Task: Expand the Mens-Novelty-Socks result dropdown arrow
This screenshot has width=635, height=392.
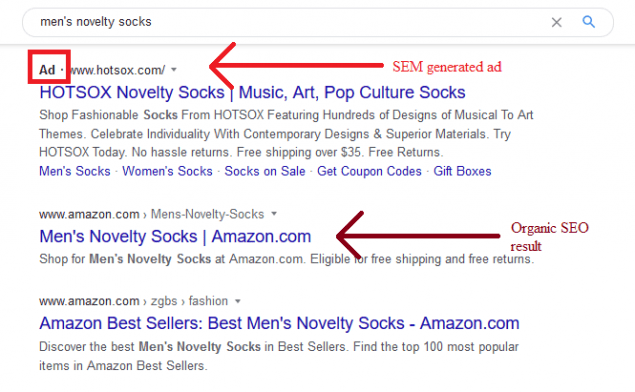Action: [x=274, y=213]
